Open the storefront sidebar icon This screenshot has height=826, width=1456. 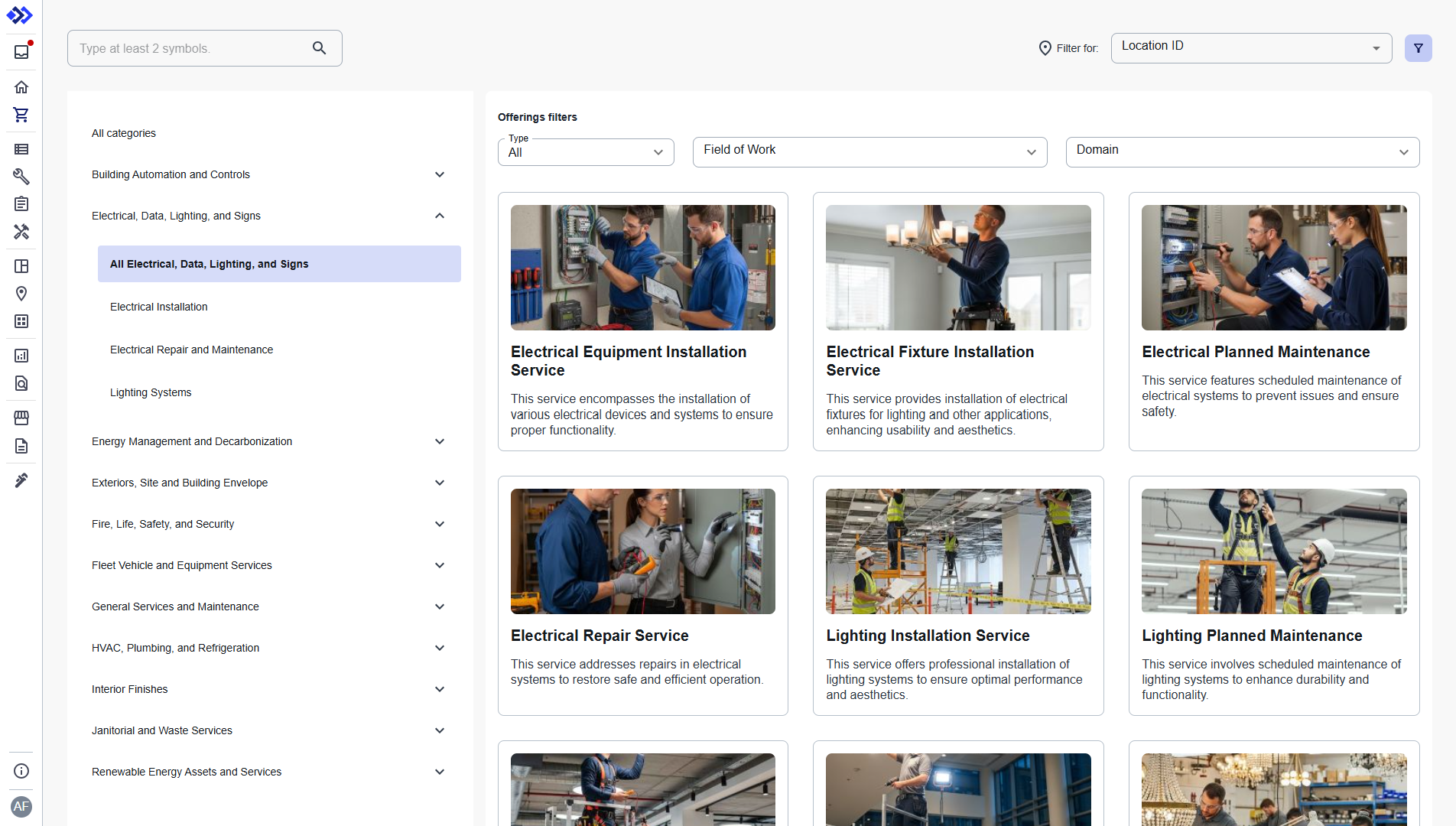click(21, 418)
